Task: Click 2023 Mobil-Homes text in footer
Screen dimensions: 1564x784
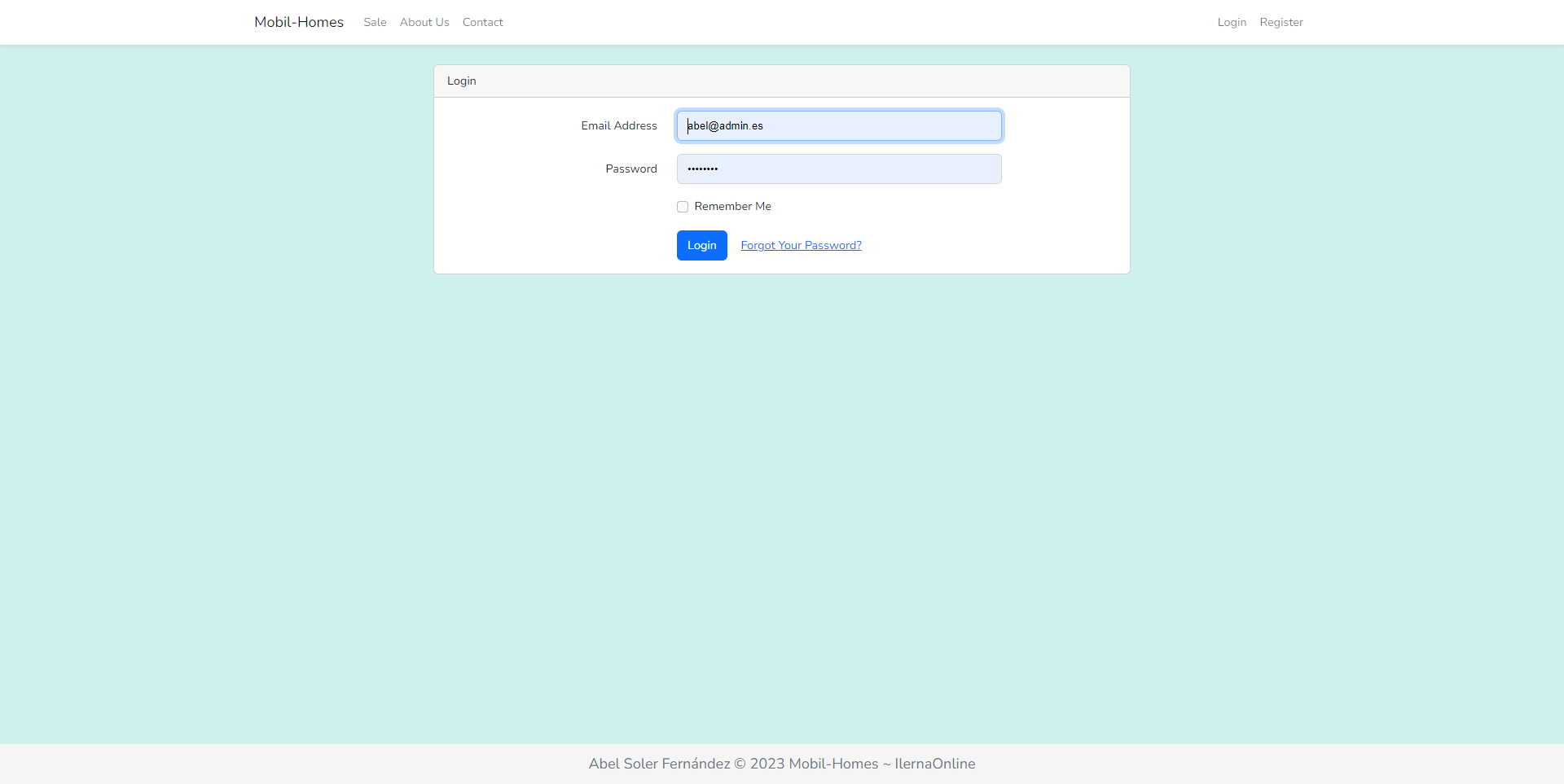Action: click(x=814, y=764)
